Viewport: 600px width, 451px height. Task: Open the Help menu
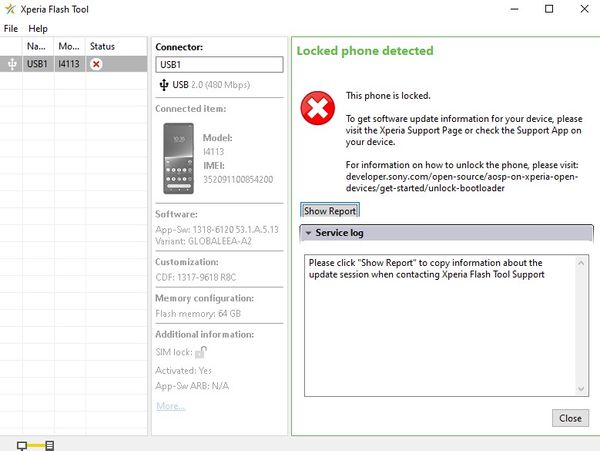(38, 29)
